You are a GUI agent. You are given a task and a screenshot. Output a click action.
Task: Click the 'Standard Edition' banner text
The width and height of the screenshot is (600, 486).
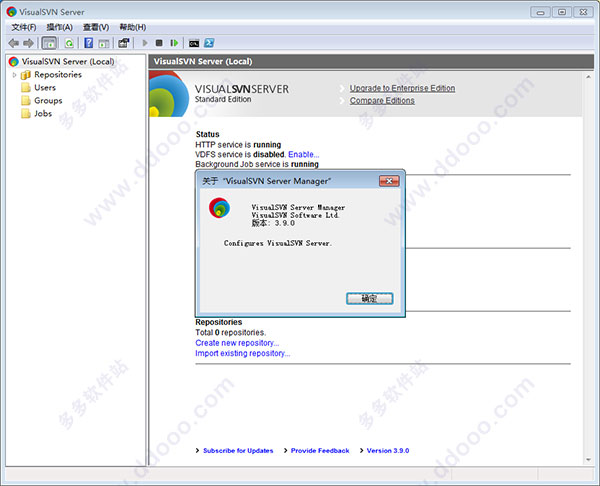223,99
